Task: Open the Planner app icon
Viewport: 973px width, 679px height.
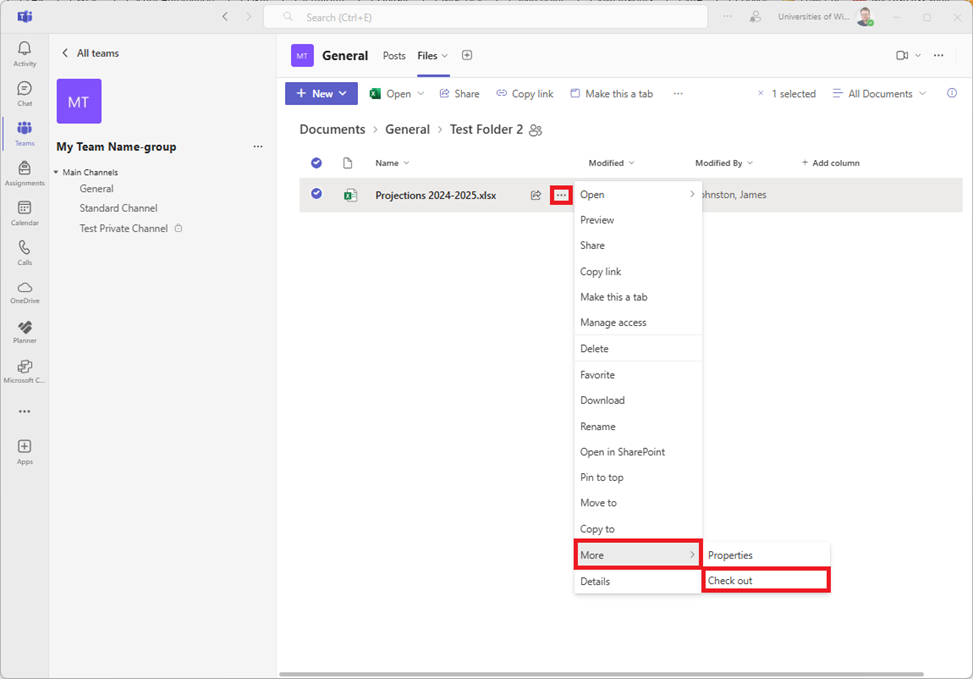Action: (x=24, y=331)
